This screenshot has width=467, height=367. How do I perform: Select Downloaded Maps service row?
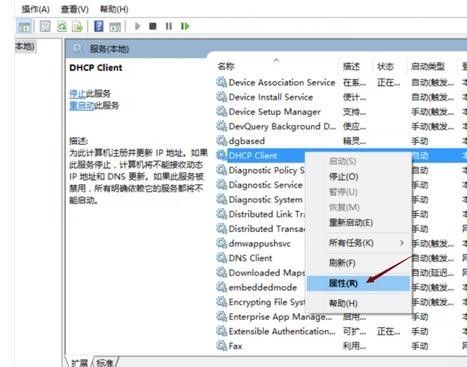[260, 273]
